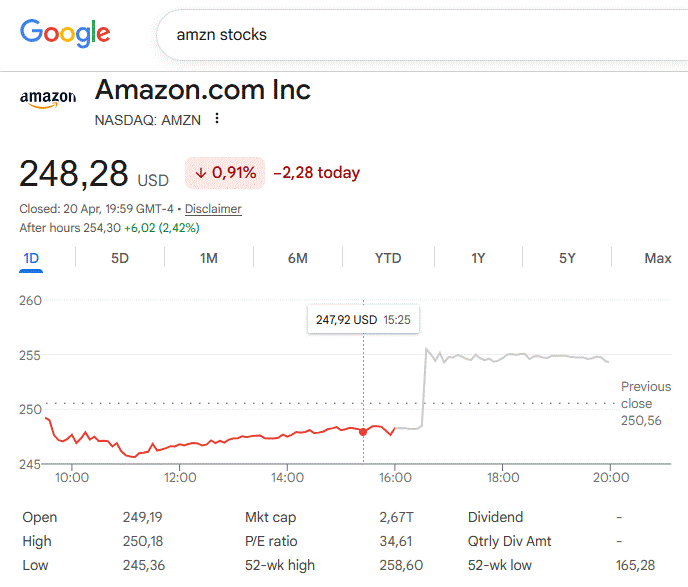Click the Amazon logo icon
Image resolution: width=688 pixels, height=587 pixels.
click(48, 98)
